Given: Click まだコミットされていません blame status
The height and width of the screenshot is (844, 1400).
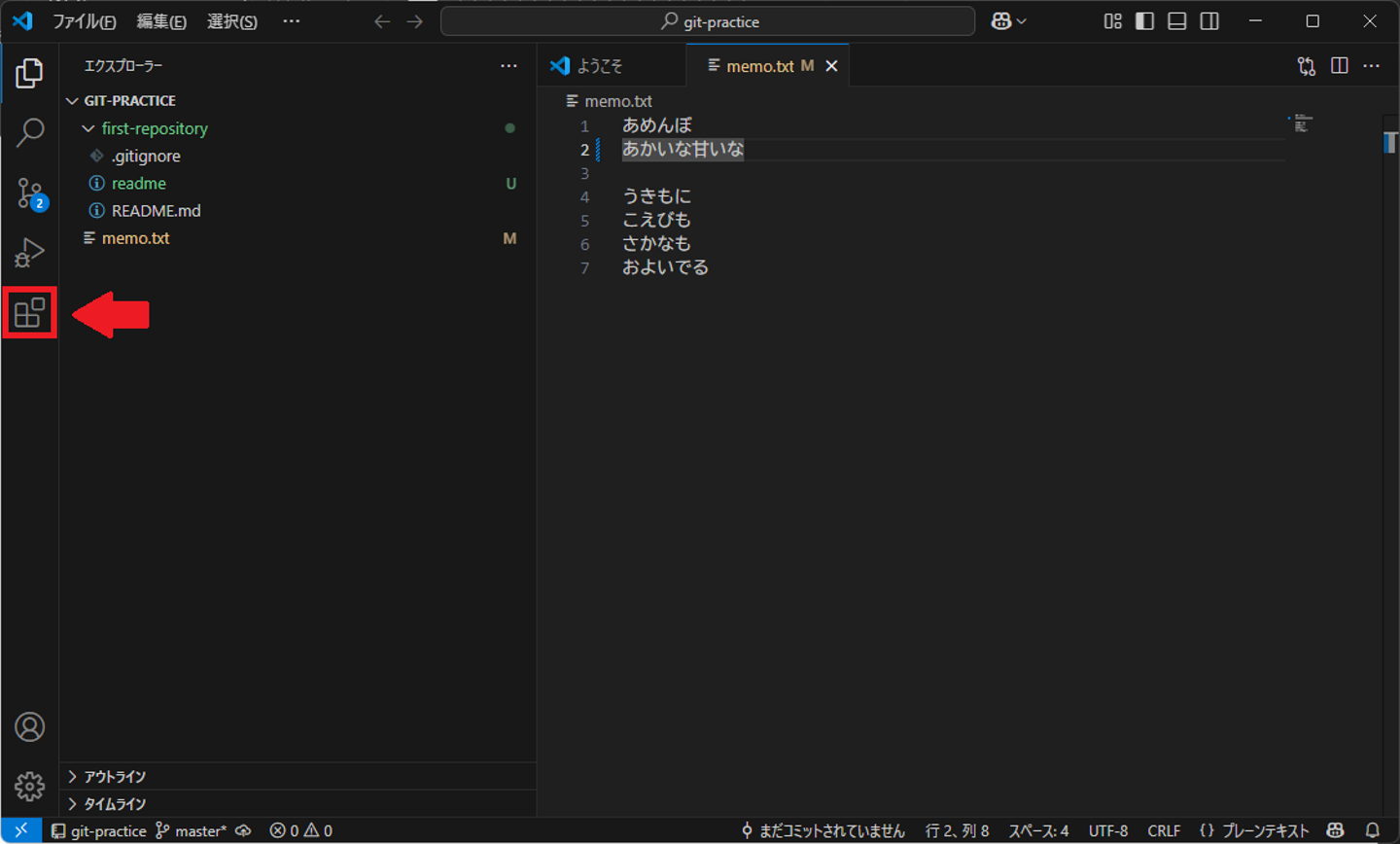Looking at the screenshot, I should [823, 830].
